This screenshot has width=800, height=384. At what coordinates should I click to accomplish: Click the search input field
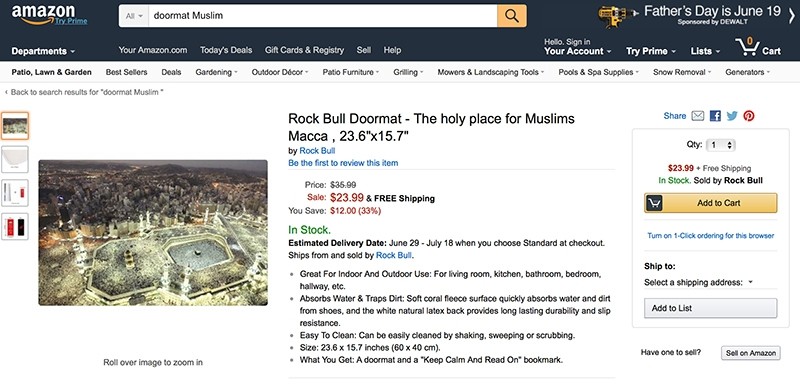tap(323, 16)
